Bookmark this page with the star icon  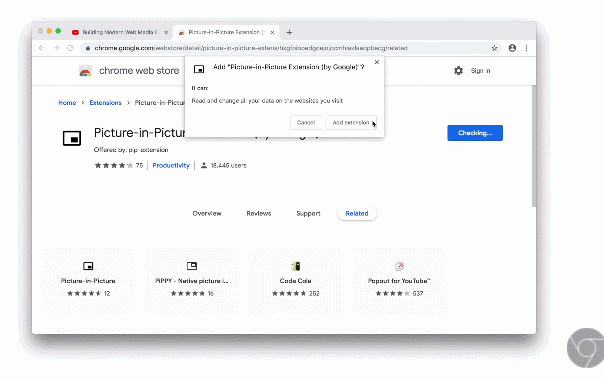495,48
